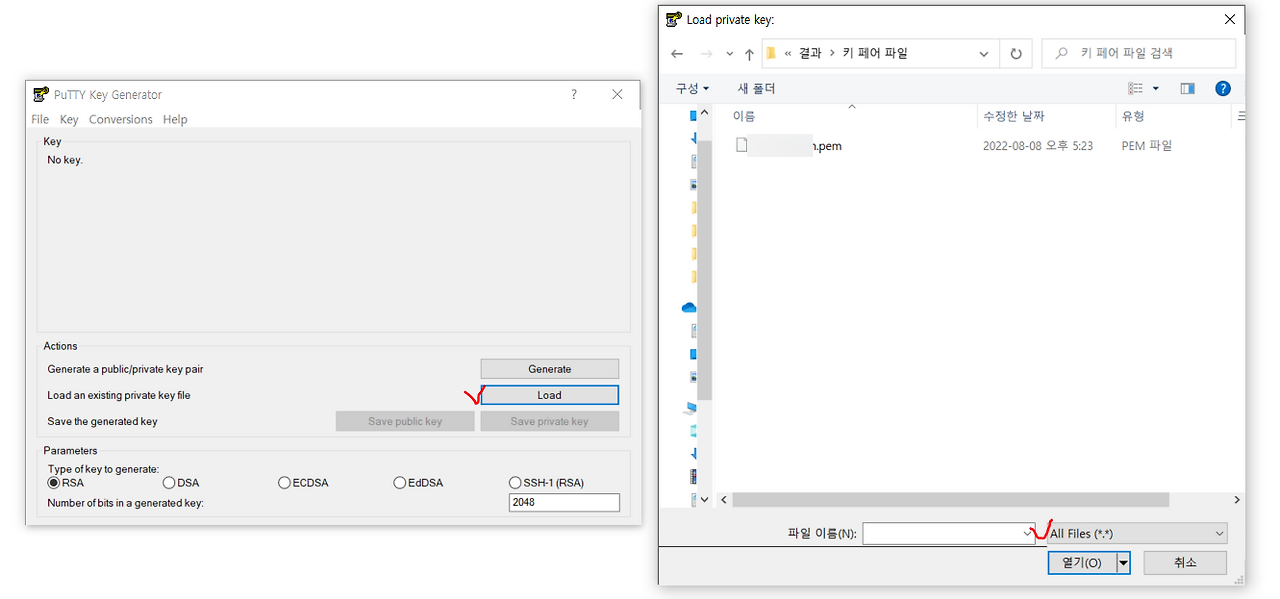Close the Load private key dialog
1280x599 pixels.
click(1229, 19)
